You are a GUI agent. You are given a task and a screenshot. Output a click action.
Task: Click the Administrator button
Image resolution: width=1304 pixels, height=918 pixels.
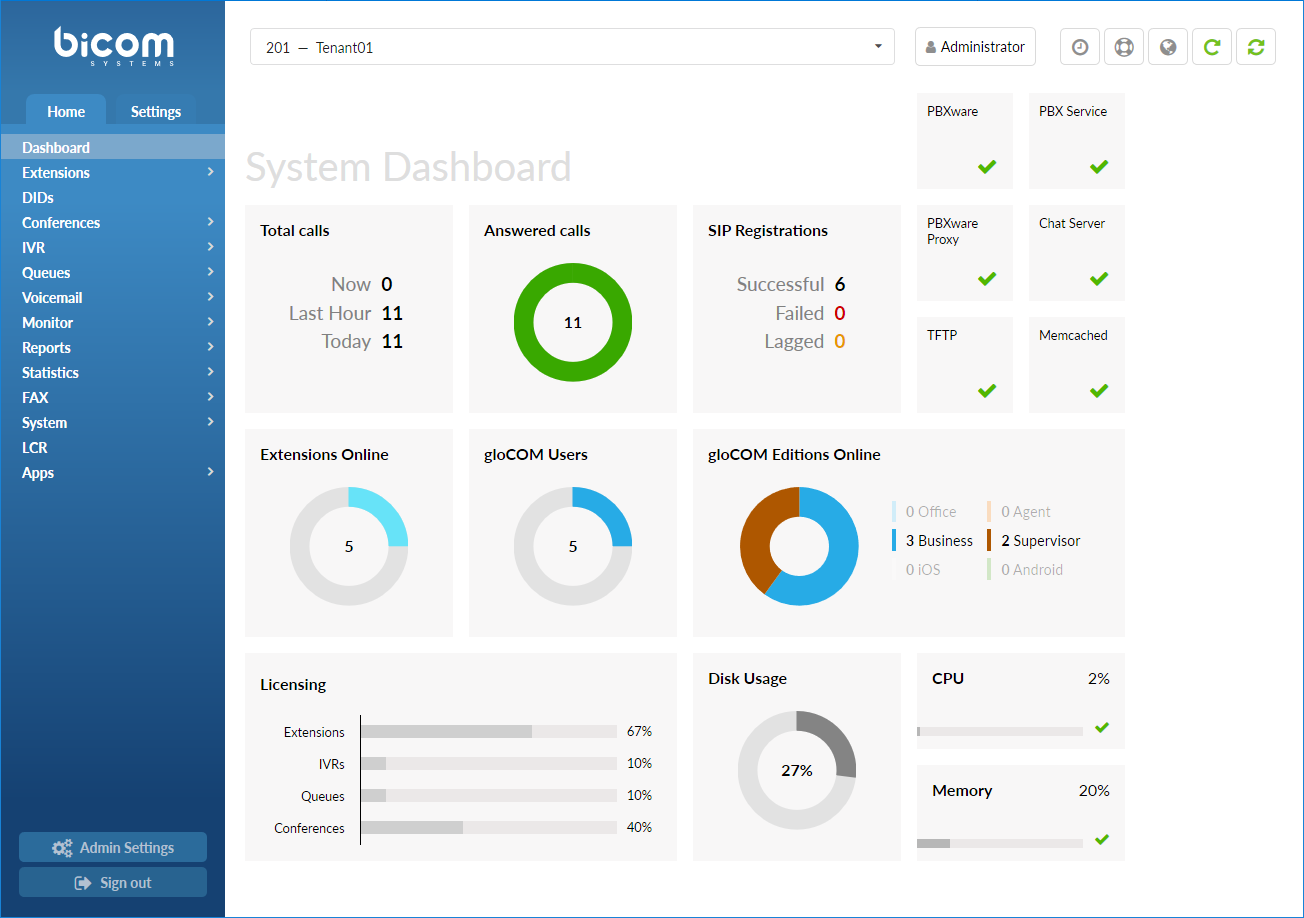point(975,47)
